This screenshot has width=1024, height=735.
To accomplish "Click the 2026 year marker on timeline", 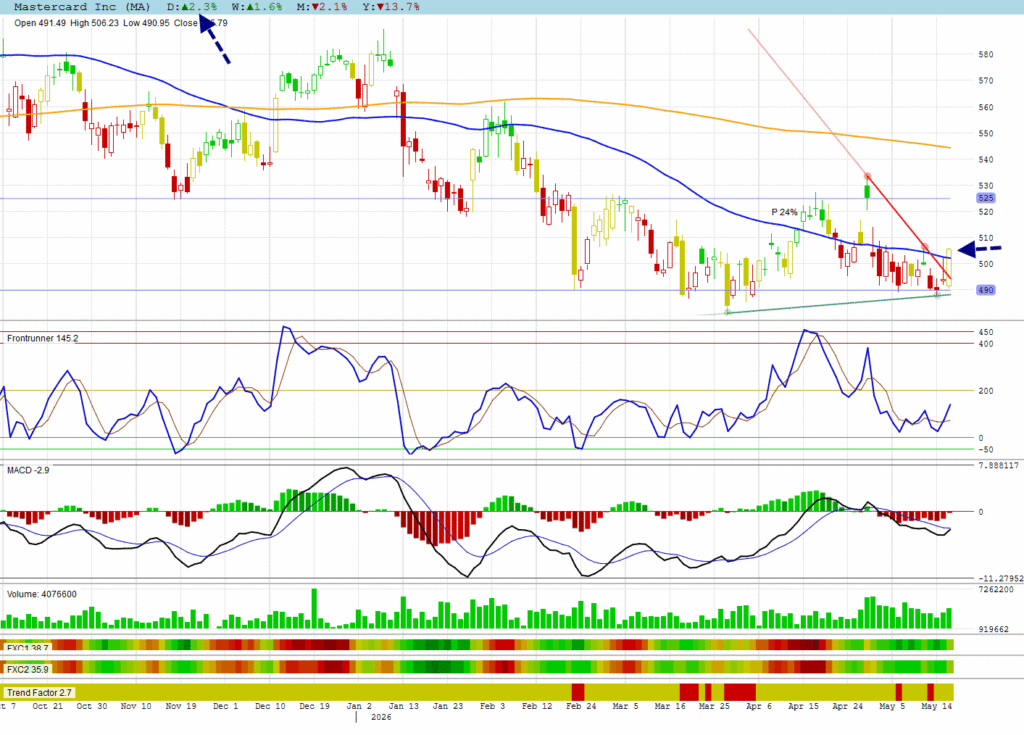I will pos(381,717).
